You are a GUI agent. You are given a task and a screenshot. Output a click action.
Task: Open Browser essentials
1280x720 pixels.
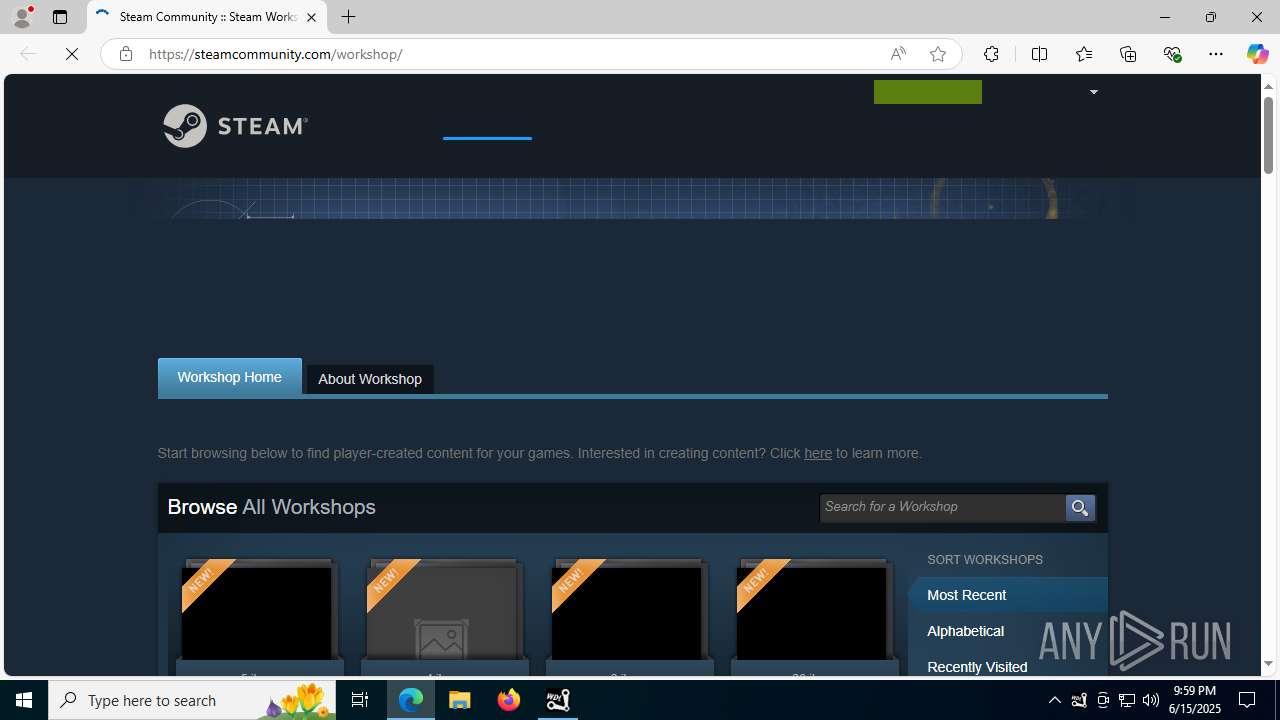tap(1172, 54)
